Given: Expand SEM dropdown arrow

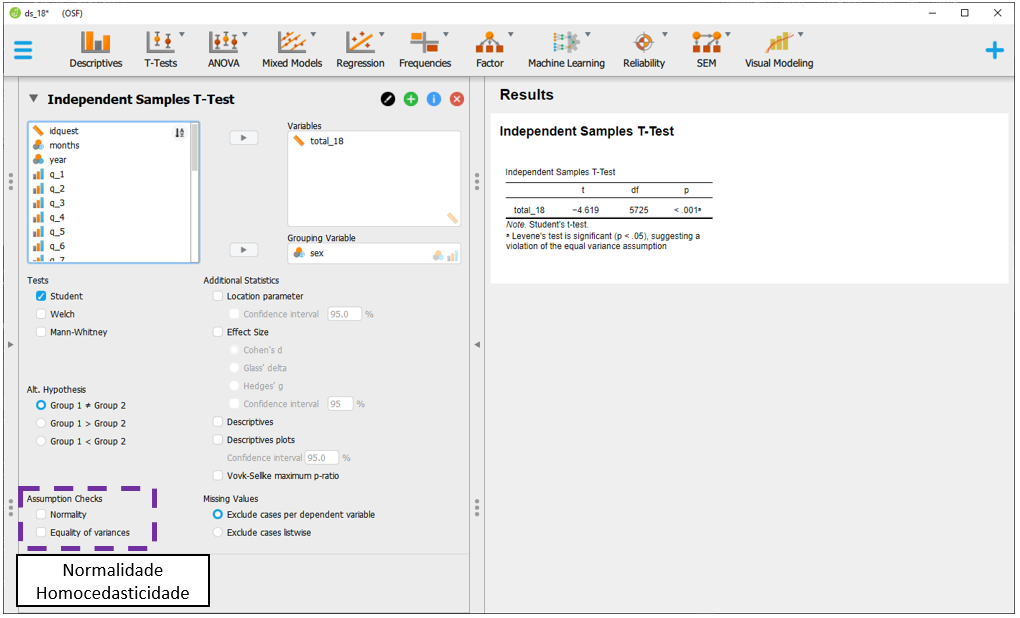Looking at the screenshot, I should pyautogui.click(x=727, y=34).
